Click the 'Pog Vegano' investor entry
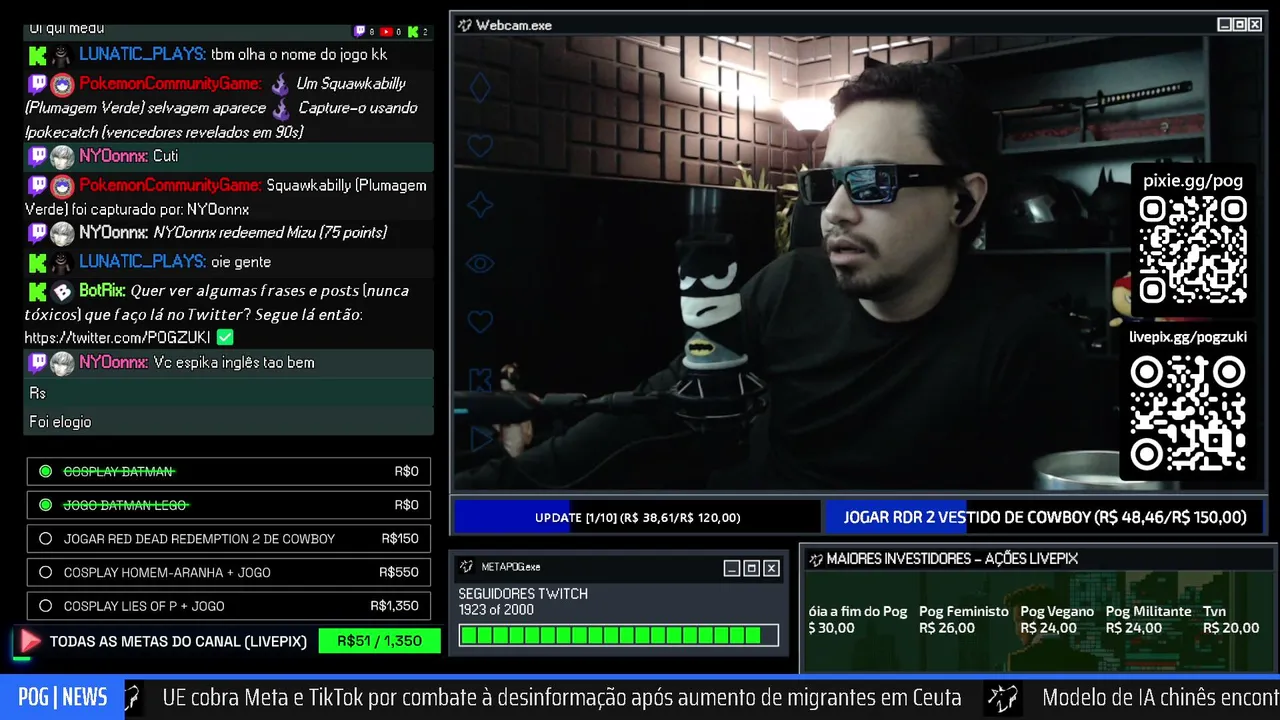Viewport: 1280px width, 720px height. [x=1057, y=620]
